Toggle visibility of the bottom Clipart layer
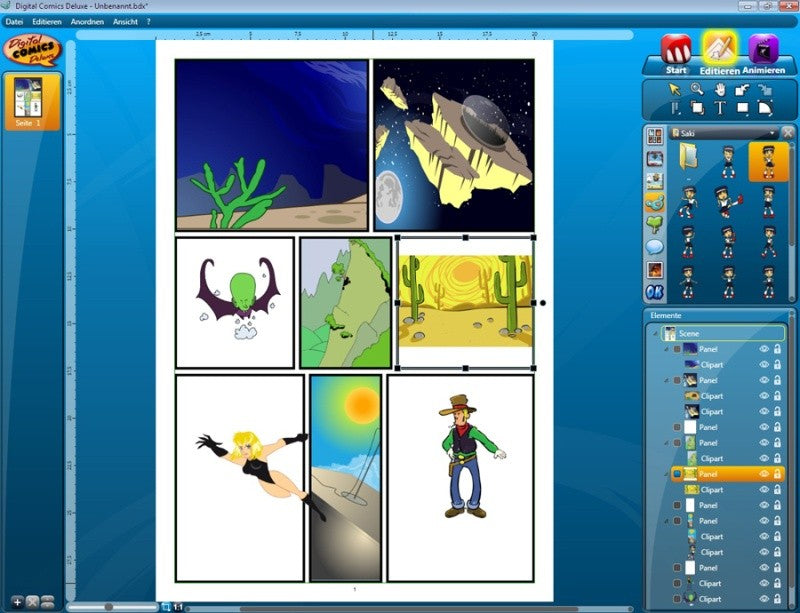The height and width of the screenshot is (613, 800). coord(764,599)
